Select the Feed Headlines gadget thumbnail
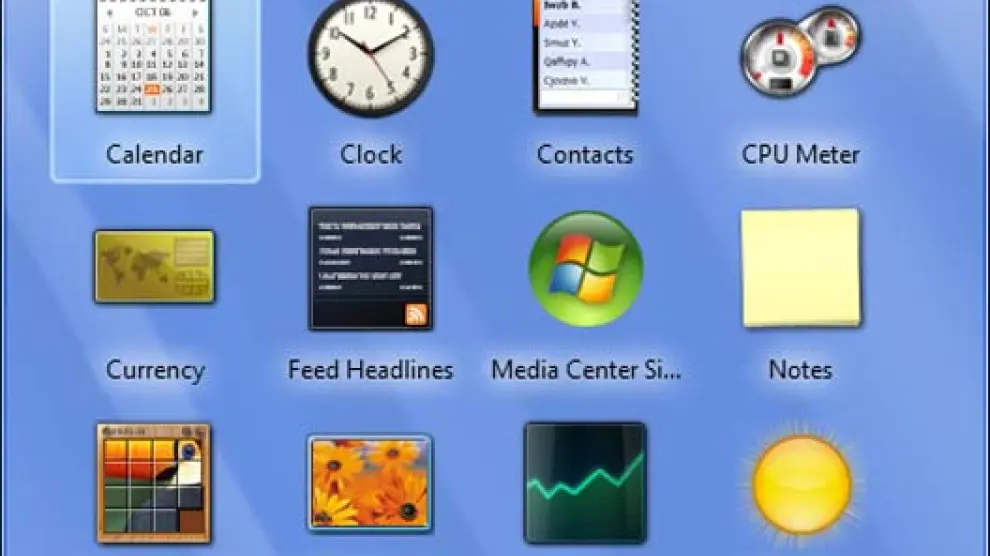Viewport: 990px width, 556px height. click(x=371, y=268)
